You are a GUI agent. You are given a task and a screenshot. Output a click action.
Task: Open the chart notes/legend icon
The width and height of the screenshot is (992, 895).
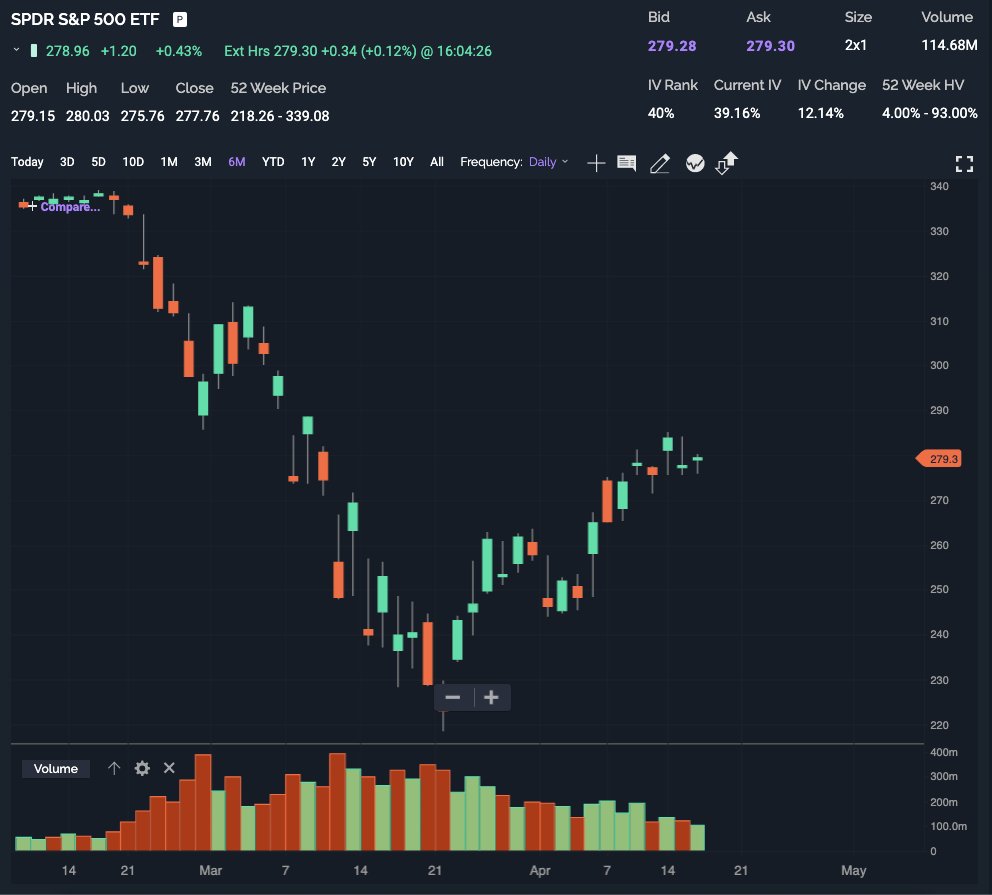click(626, 163)
